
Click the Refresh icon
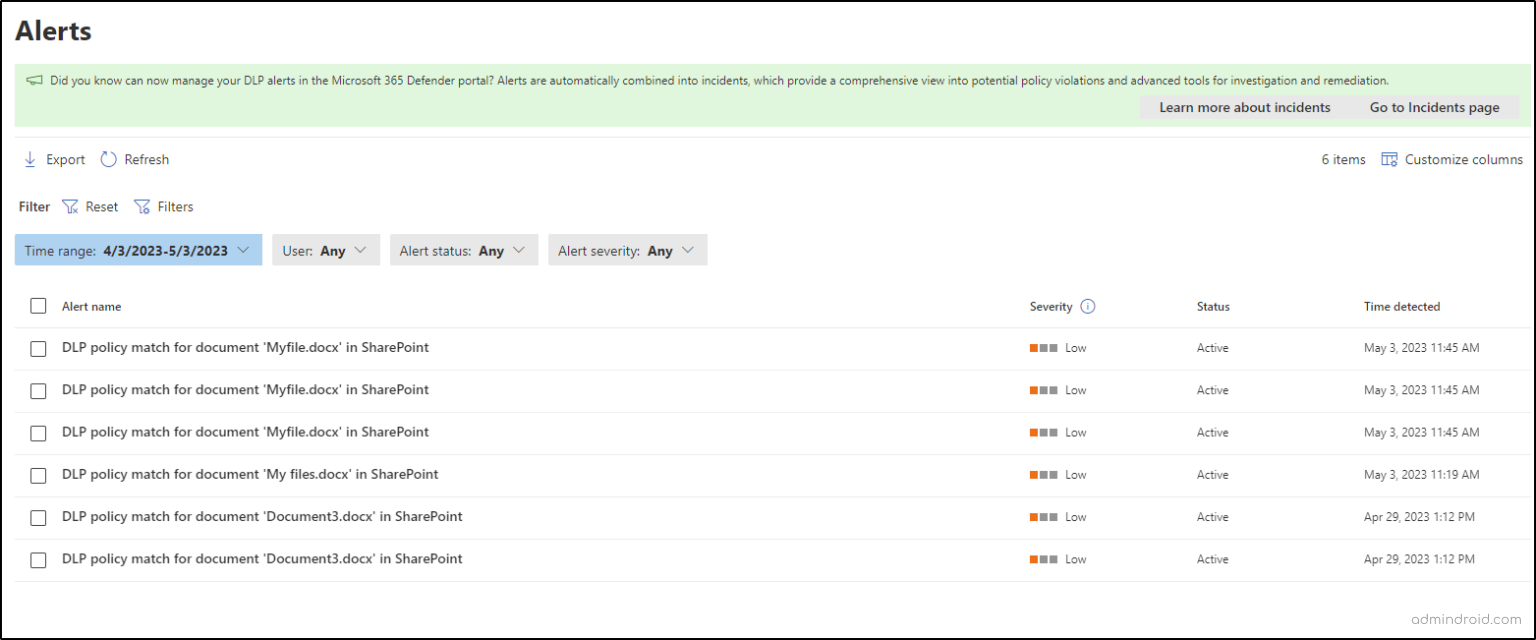click(x=107, y=159)
